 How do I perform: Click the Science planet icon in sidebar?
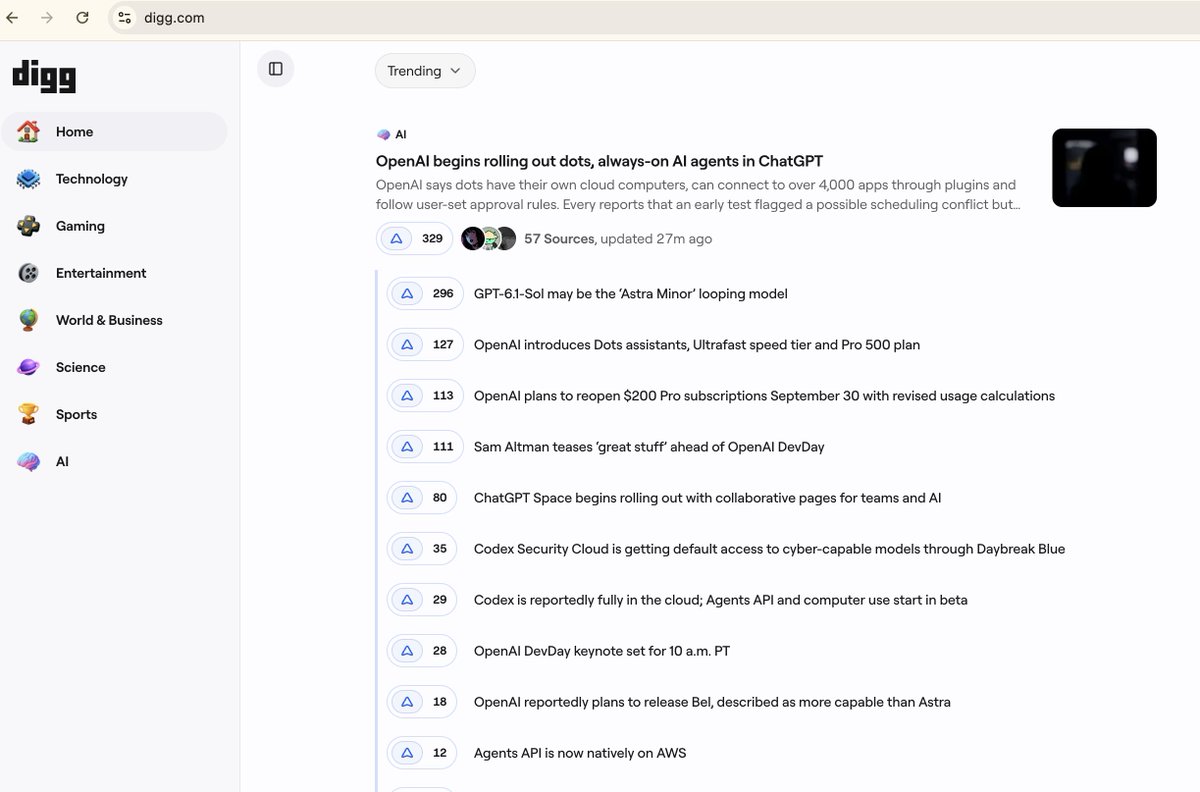tap(28, 367)
